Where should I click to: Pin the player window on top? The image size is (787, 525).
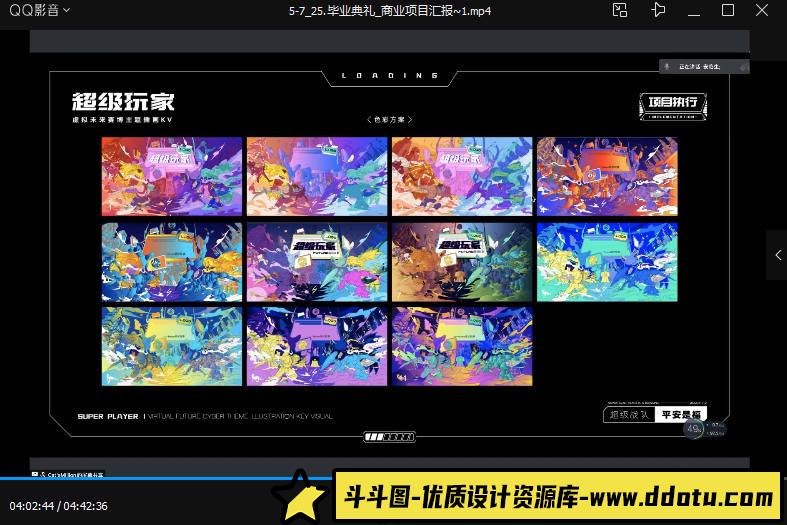pyautogui.click(x=658, y=10)
